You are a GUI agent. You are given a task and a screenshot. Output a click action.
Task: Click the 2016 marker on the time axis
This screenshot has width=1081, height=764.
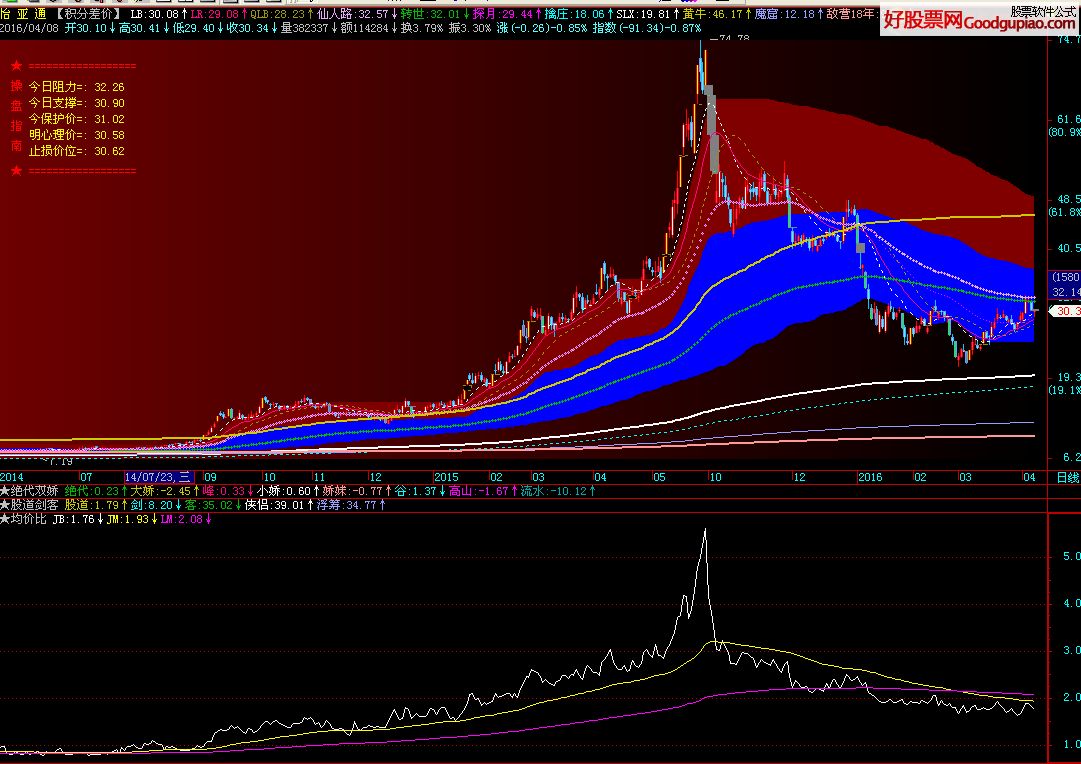870,476
